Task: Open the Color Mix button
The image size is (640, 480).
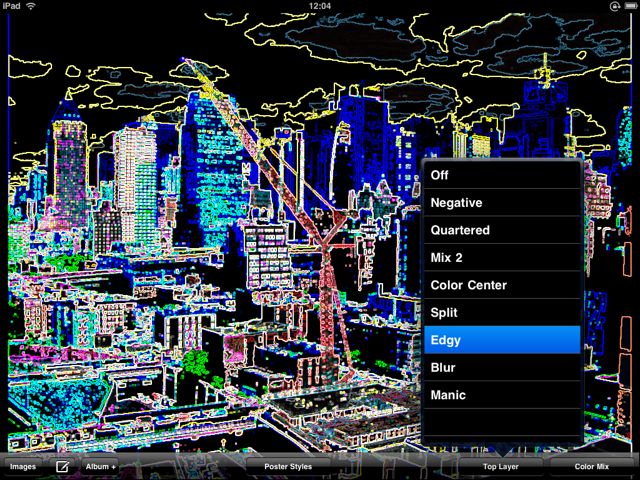Action: click(591, 467)
